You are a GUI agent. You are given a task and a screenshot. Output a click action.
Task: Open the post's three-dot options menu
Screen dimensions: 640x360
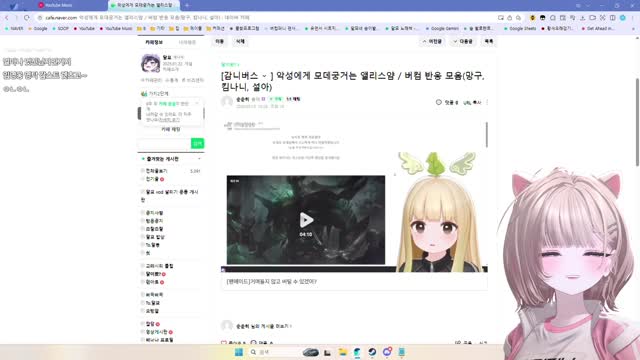tap(487, 102)
